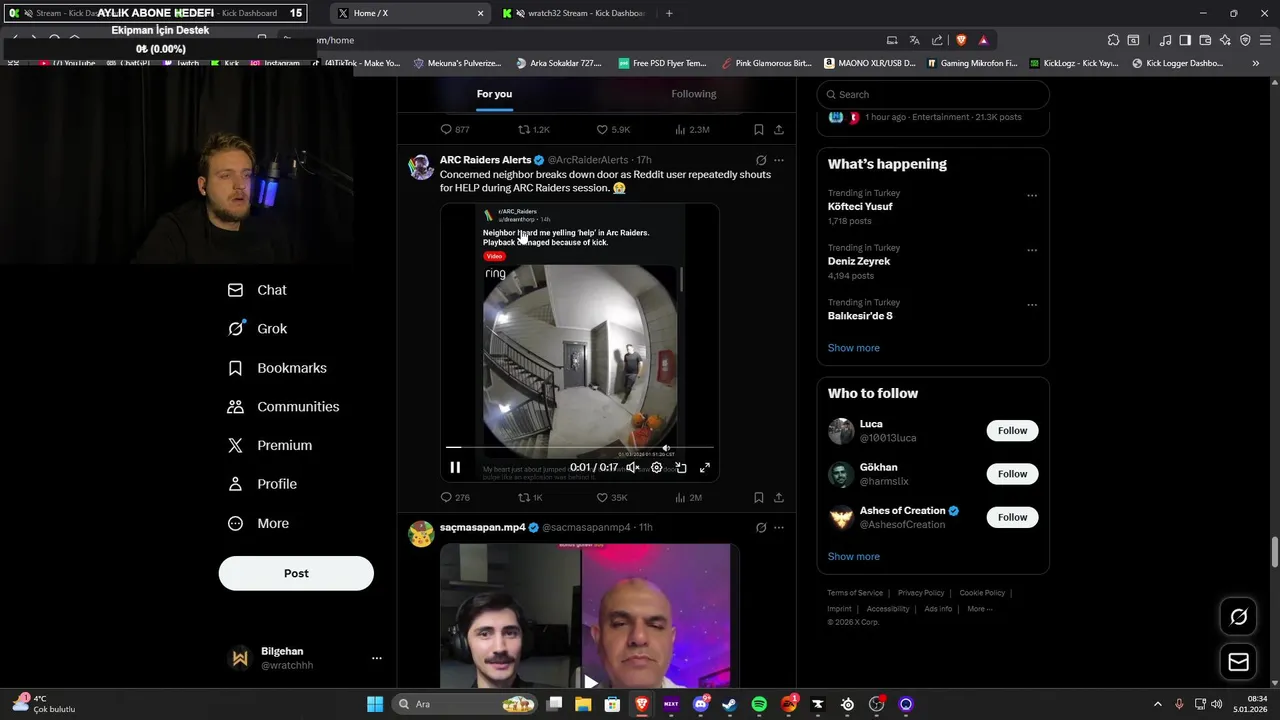Repost the ARC Raiders Alerts post (1K)
The width and height of the screenshot is (1280, 720).
tap(530, 497)
